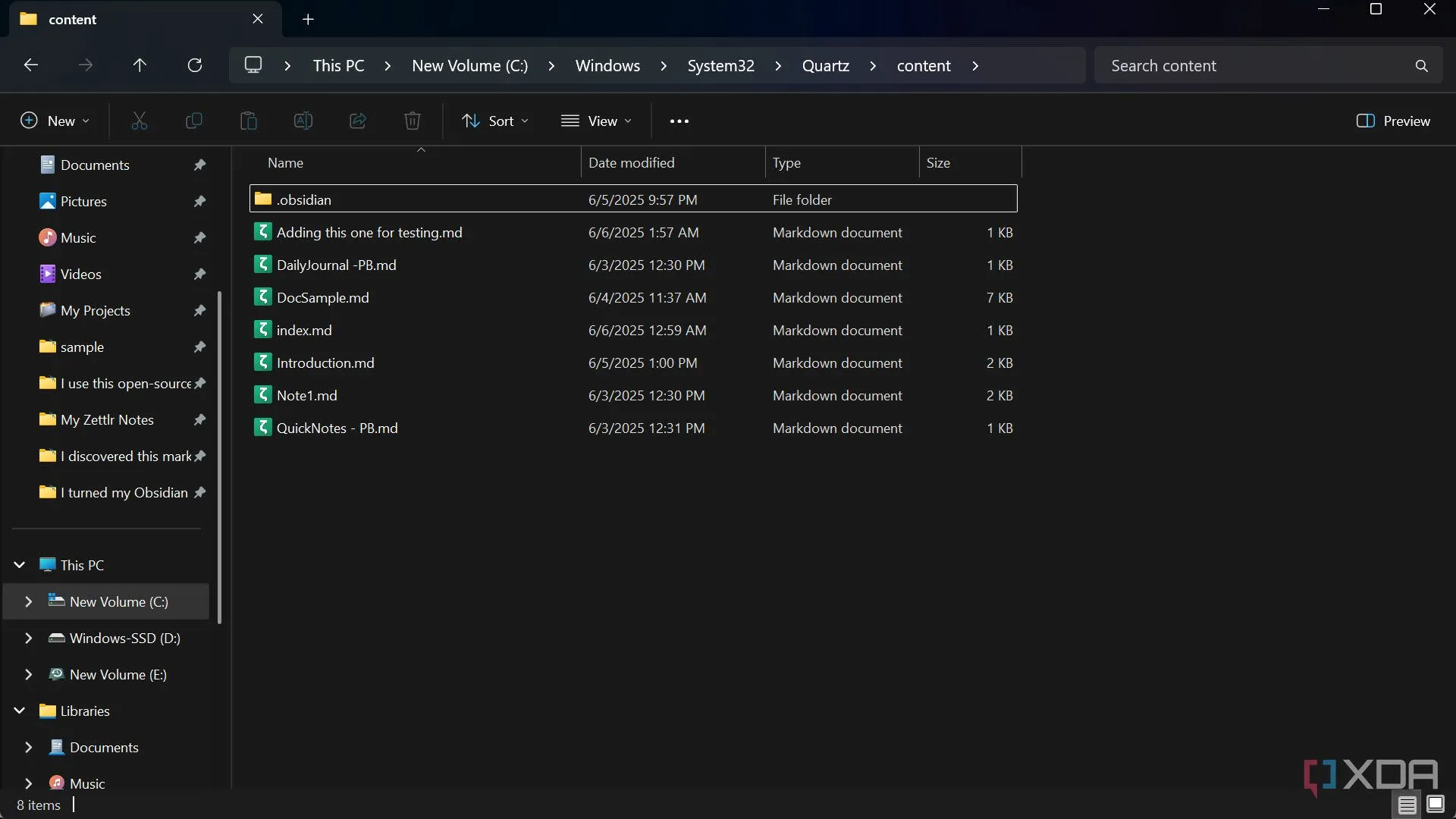Image resolution: width=1456 pixels, height=819 pixels.
Task: Select DailyJournal -PB.md file
Action: (633, 265)
